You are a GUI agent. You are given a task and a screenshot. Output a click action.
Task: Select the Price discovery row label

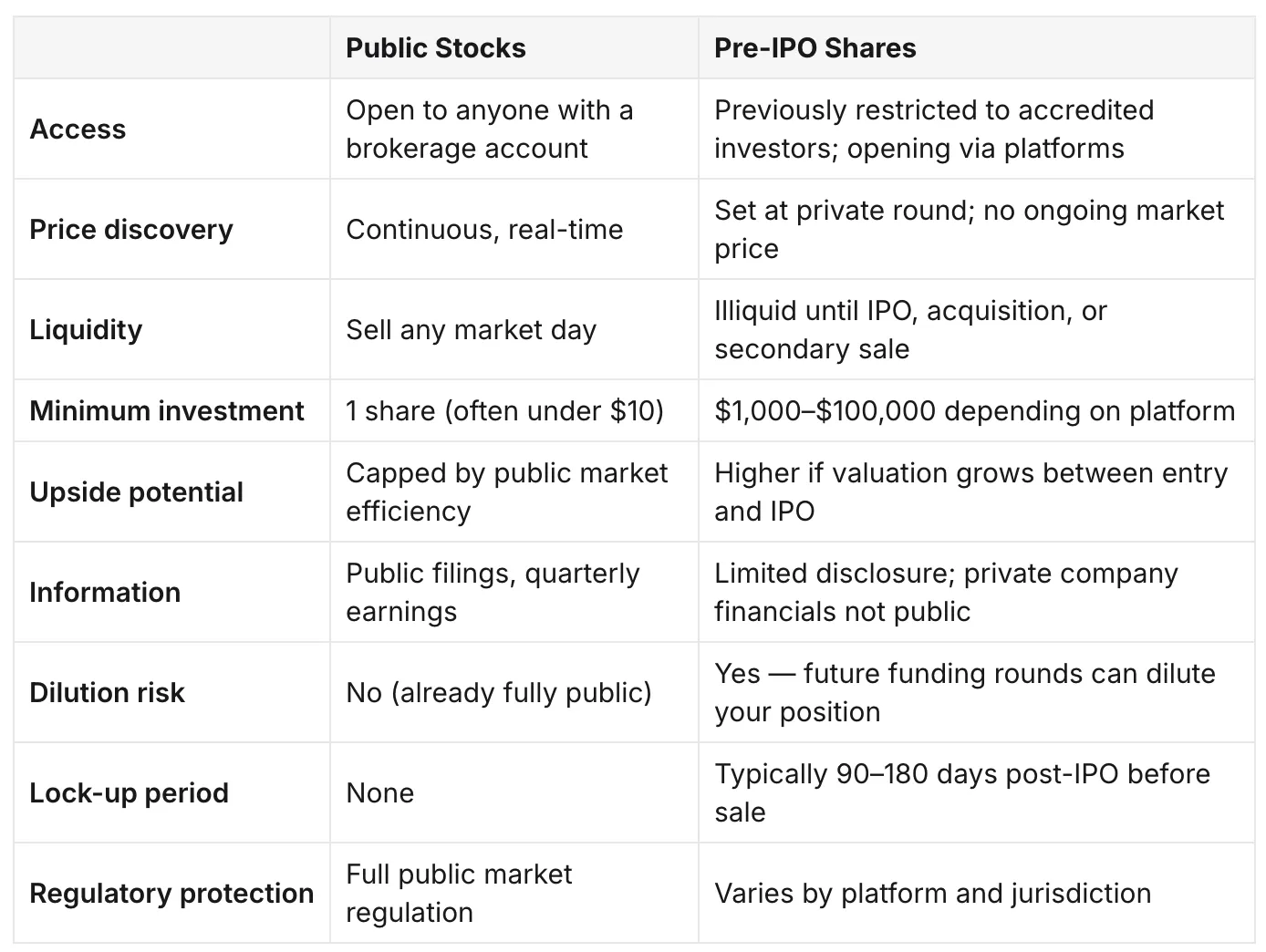click(x=131, y=230)
